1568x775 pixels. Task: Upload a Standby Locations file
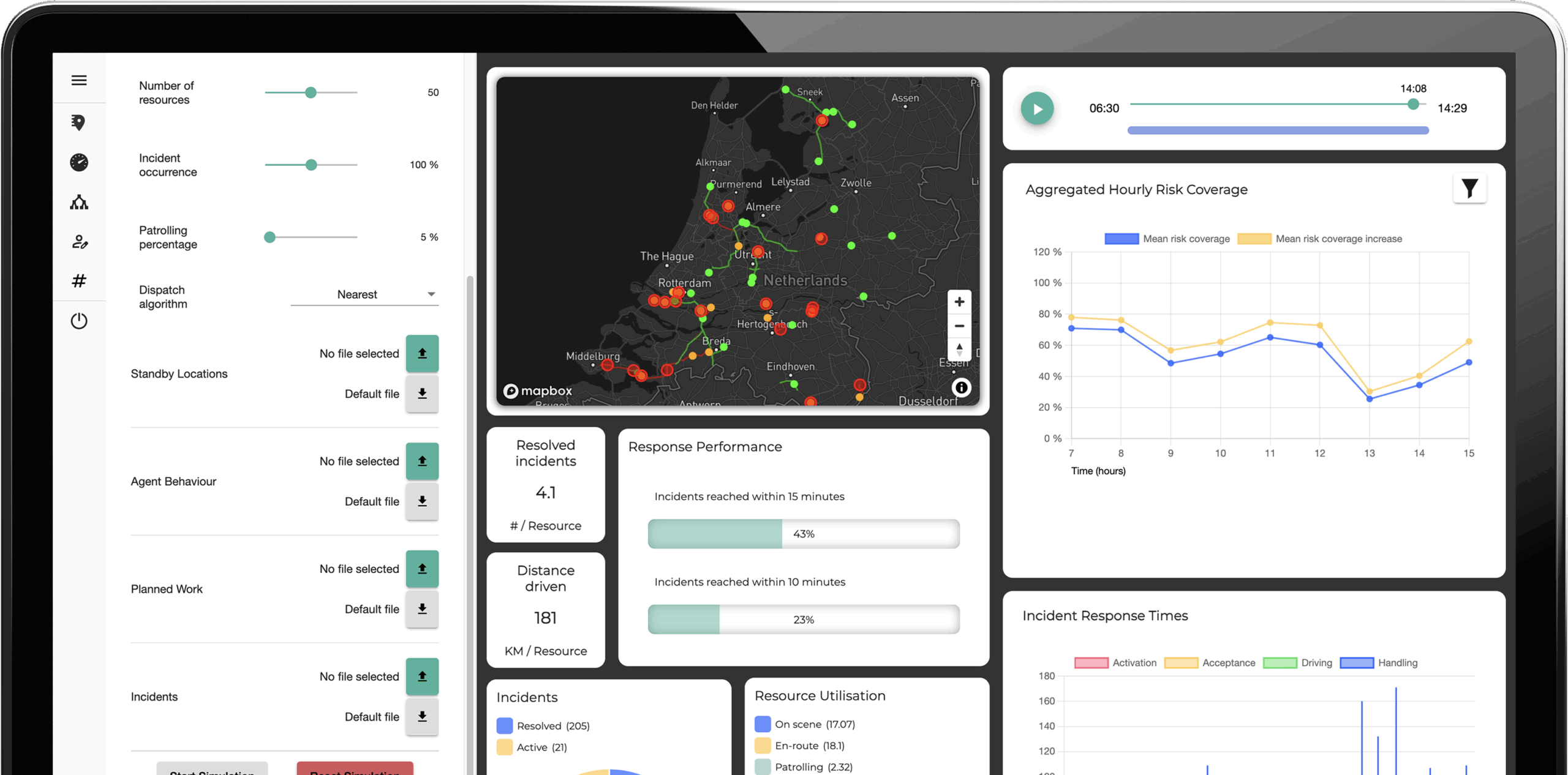pyautogui.click(x=422, y=353)
